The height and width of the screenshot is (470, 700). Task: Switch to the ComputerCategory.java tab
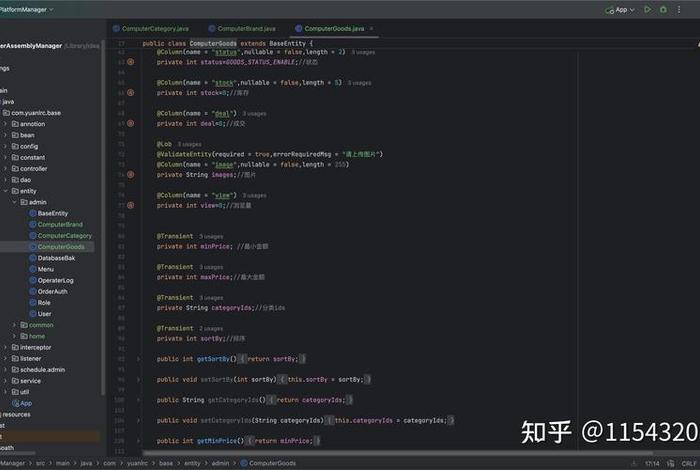tap(151, 29)
